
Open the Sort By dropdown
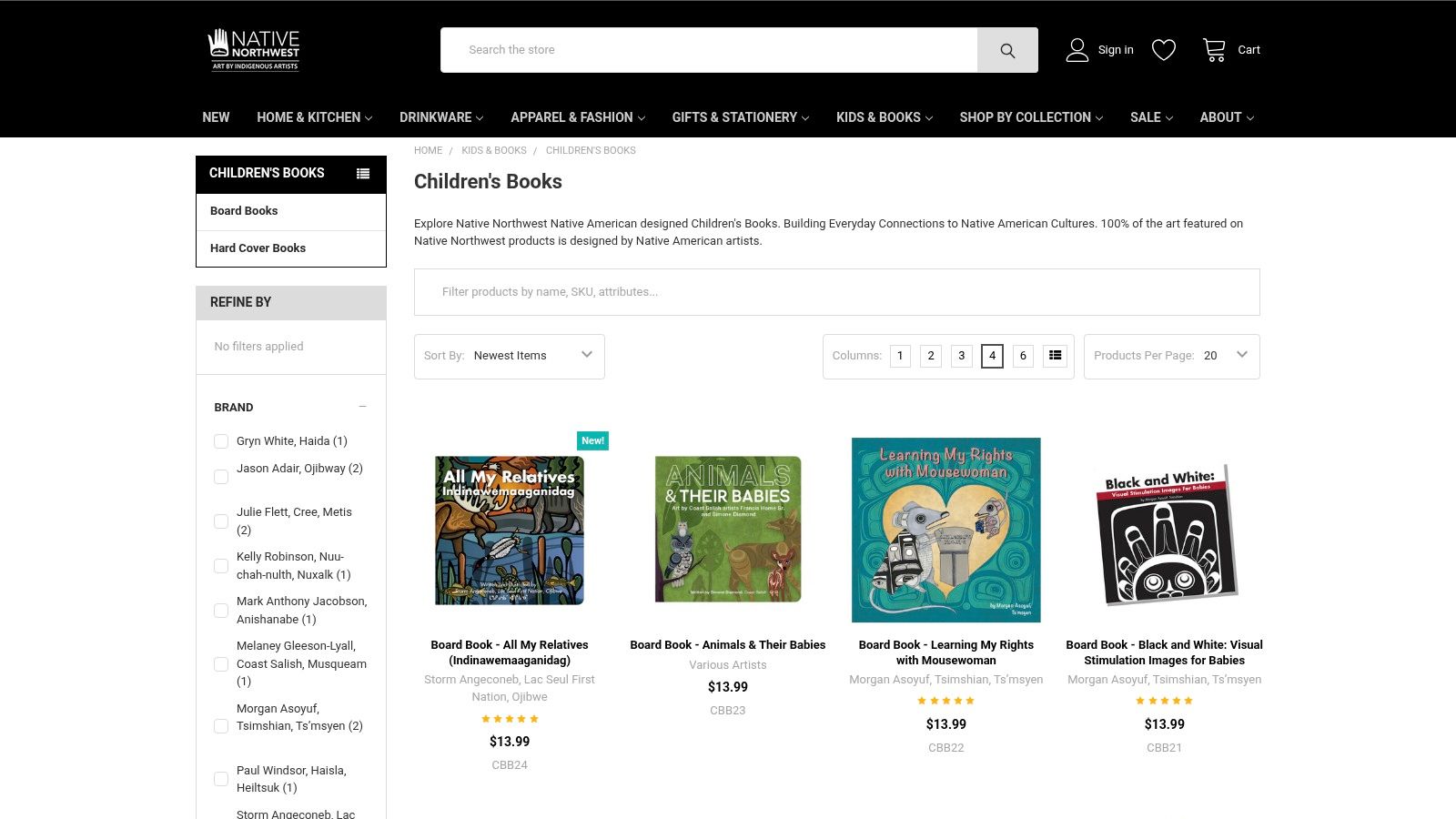pyautogui.click(x=510, y=356)
